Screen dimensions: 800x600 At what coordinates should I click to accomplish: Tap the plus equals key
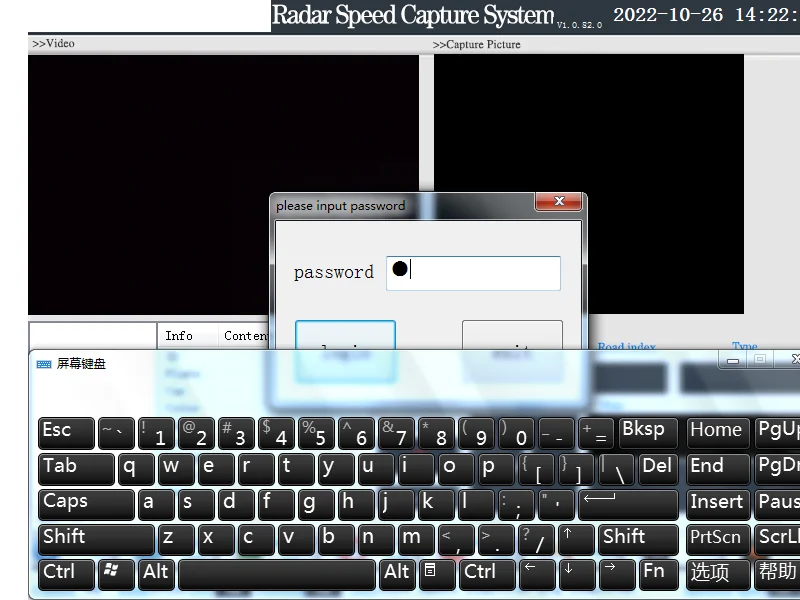(596, 433)
